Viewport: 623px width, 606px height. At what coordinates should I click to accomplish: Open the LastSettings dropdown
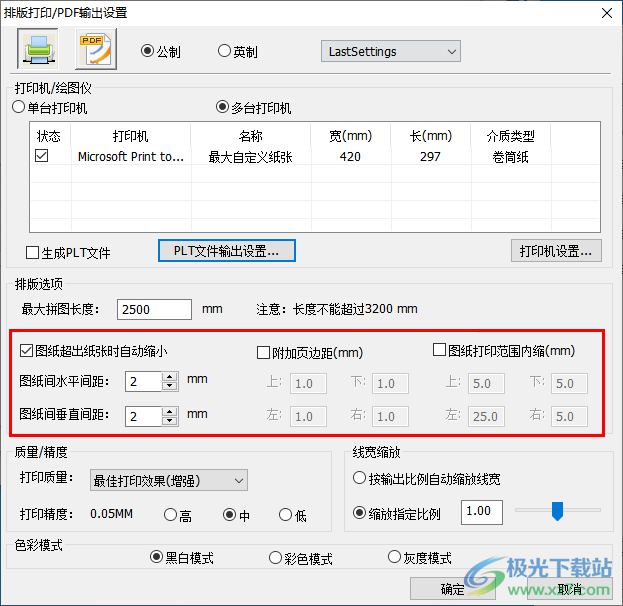tap(391, 51)
